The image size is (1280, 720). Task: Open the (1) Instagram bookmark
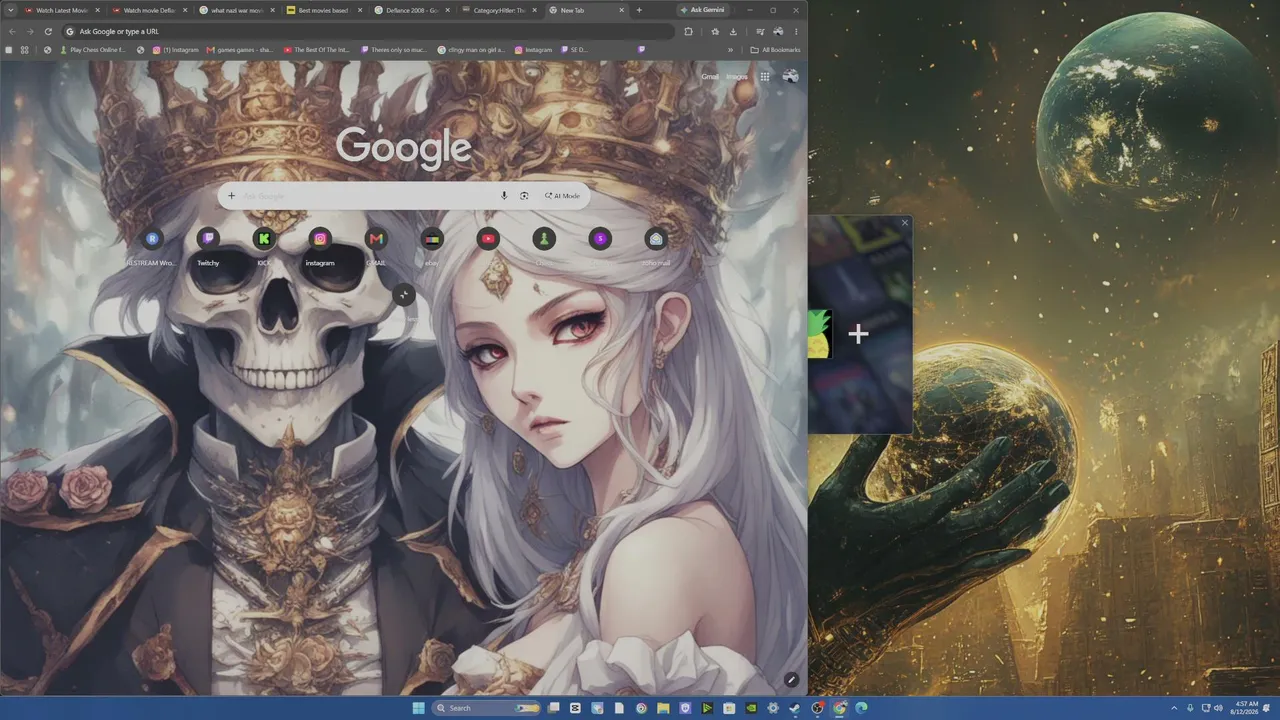click(x=175, y=50)
